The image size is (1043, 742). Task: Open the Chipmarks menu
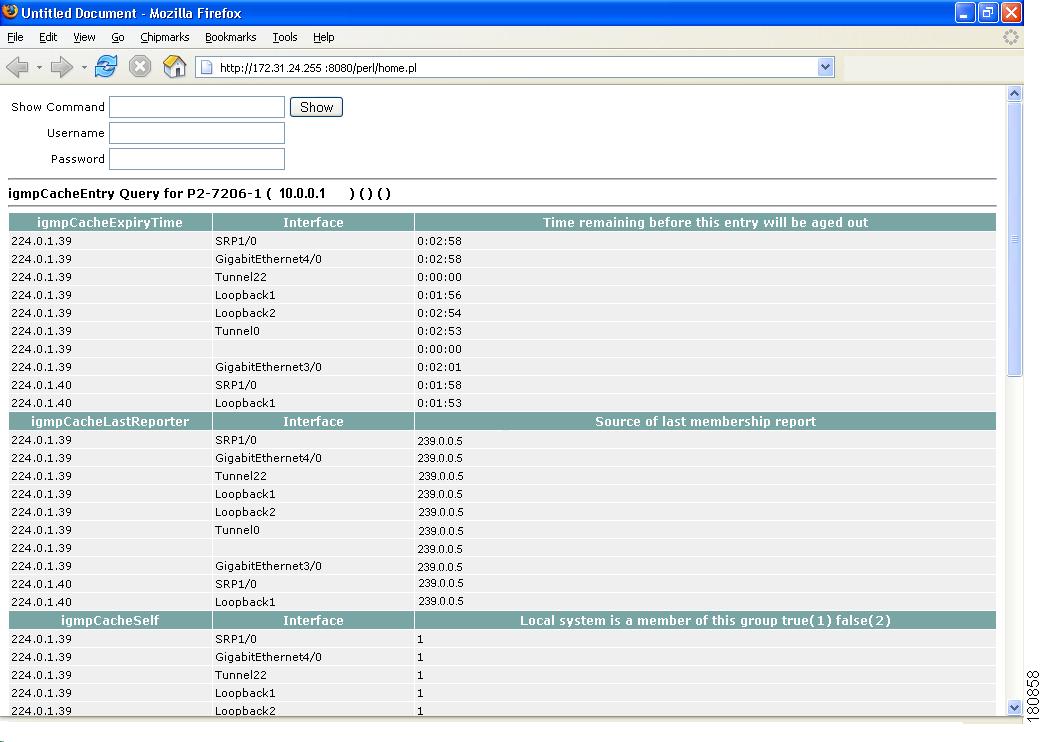164,37
